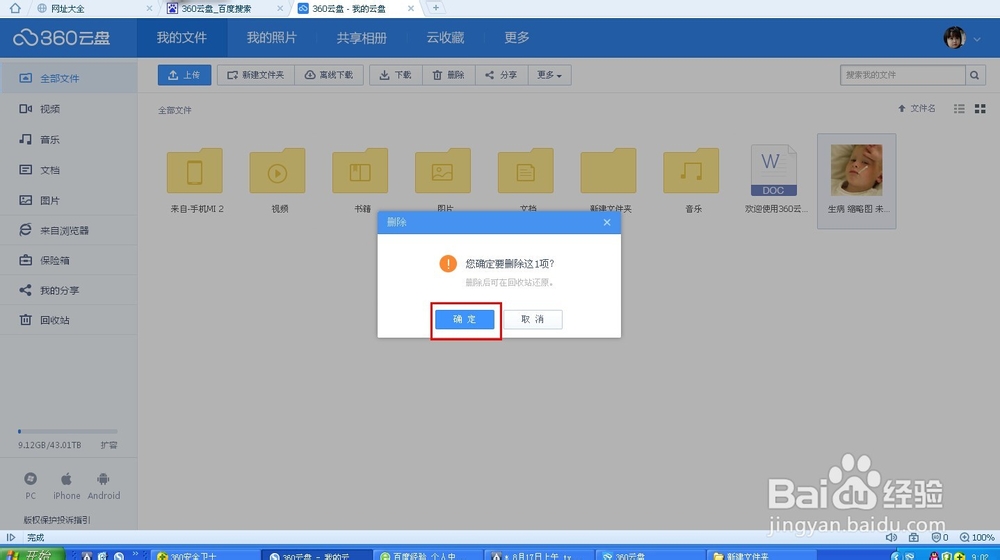Open 来自浏览器 in the sidebar

click(x=68, y=230)
